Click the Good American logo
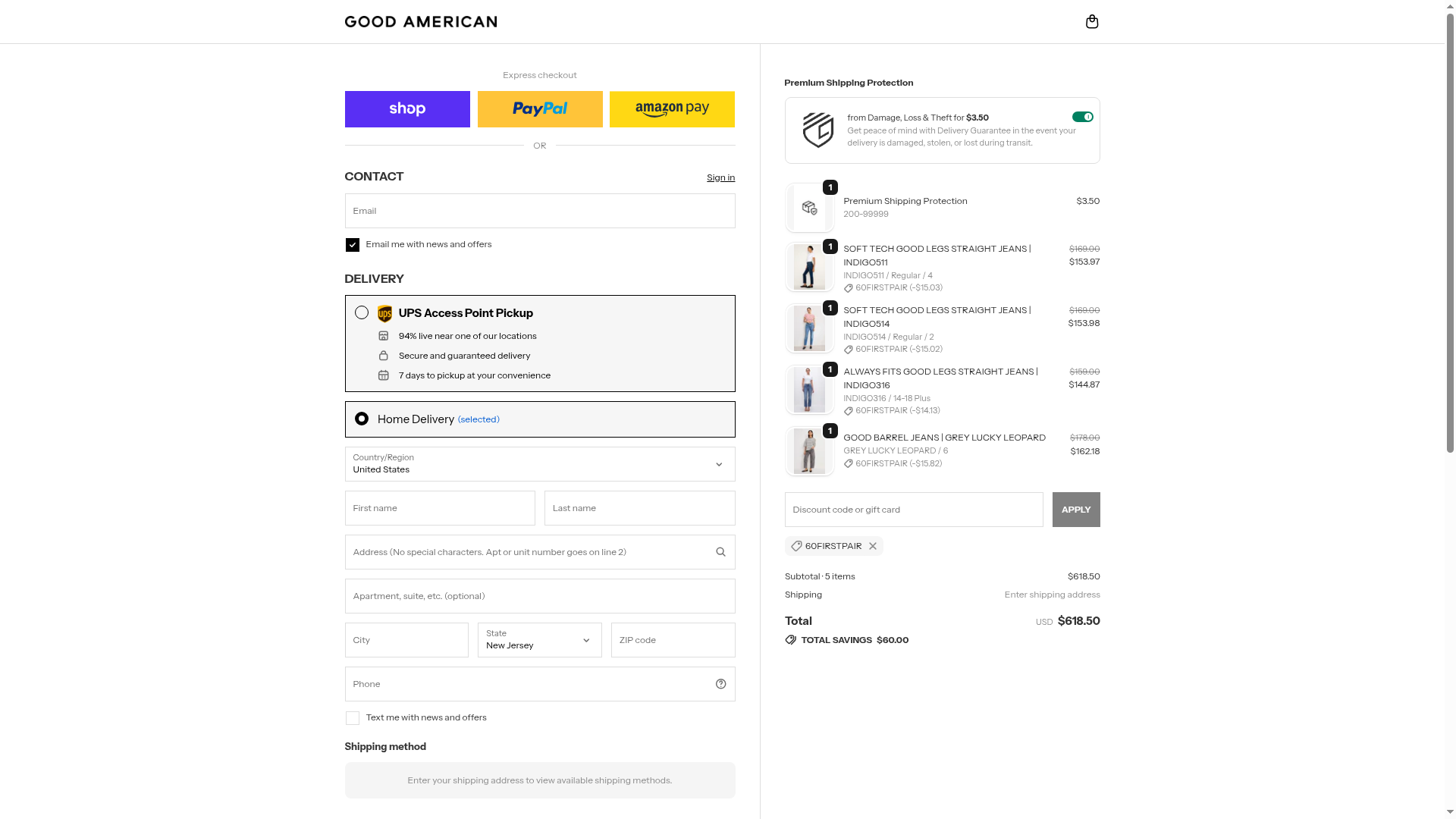The image size is (1456, 819). coord(421,22)
